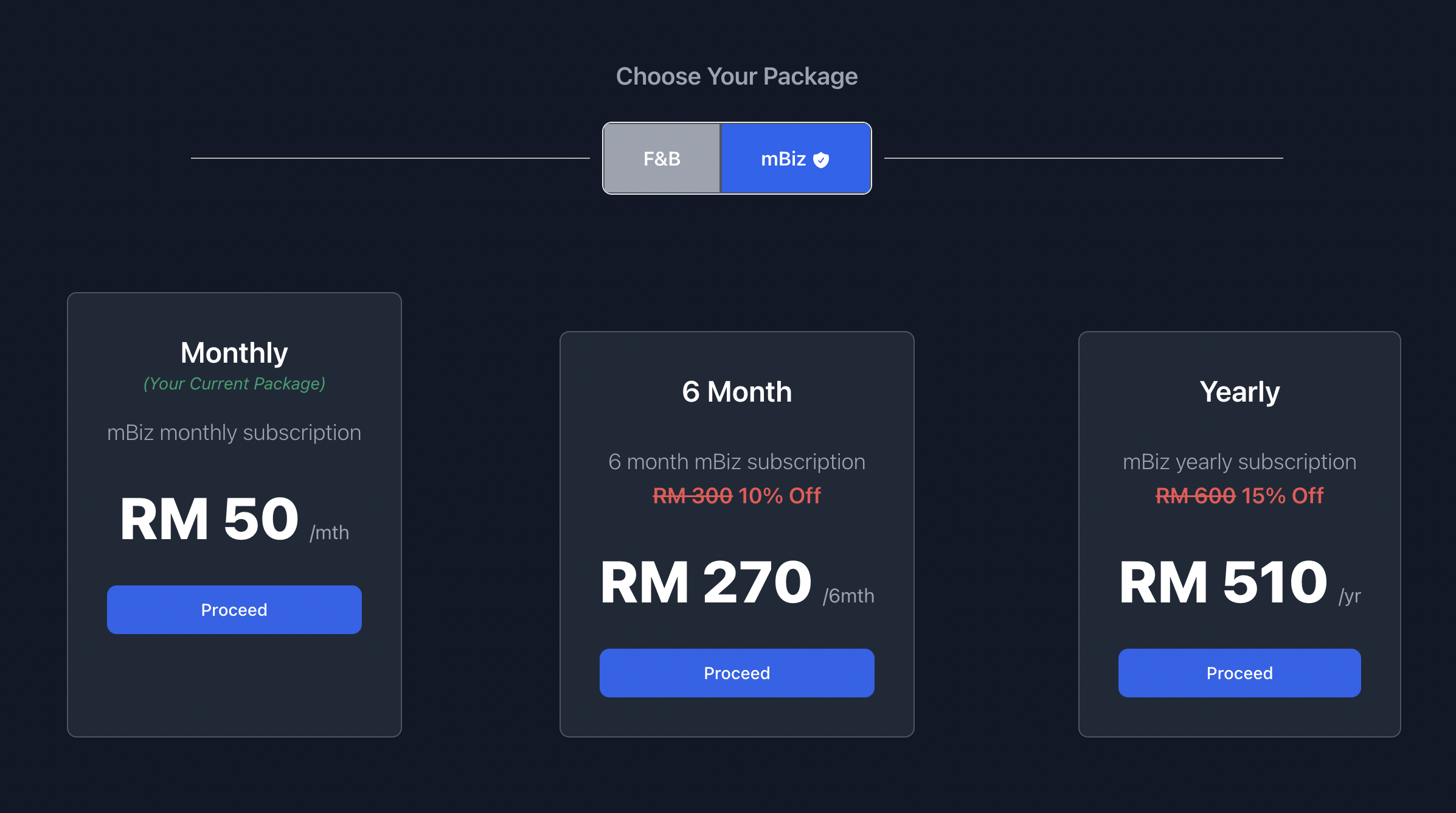Select the mBiz package tab
Image resolution: width=1456 pixels, height=813 pixels.
783,159
